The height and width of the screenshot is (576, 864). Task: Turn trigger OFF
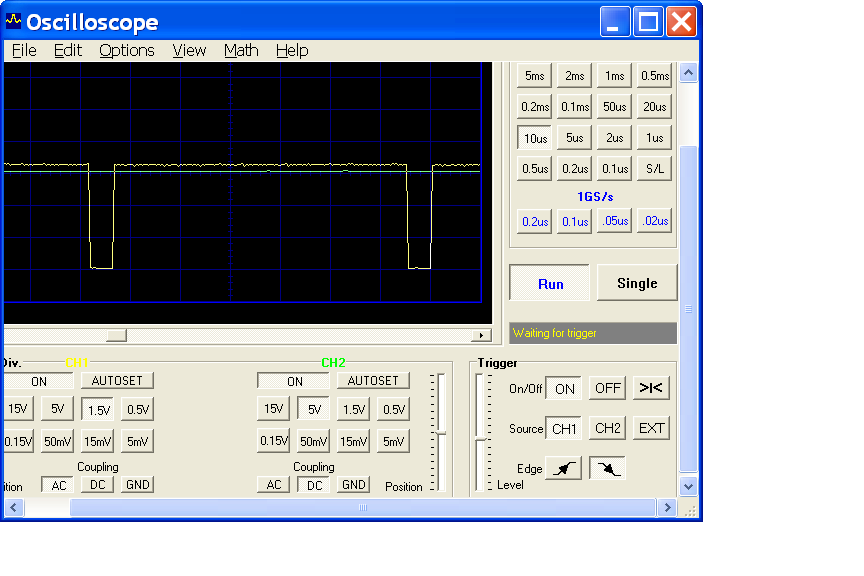coord(607,388)
